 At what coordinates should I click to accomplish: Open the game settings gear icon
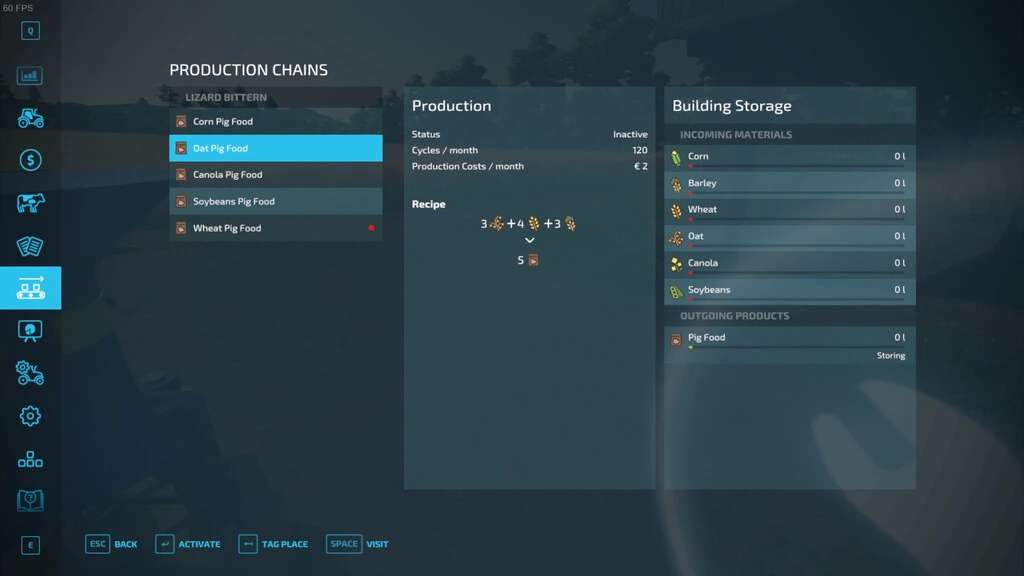click(x=30, y=416)
